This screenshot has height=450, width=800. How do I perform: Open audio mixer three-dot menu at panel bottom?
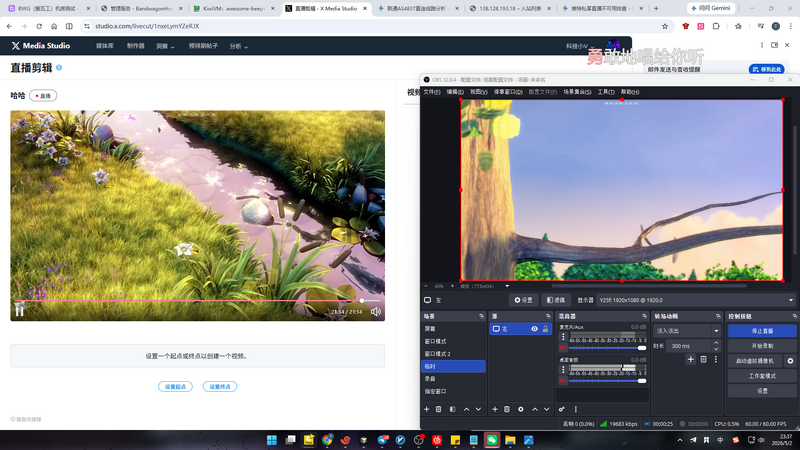[x=576, y=409]
